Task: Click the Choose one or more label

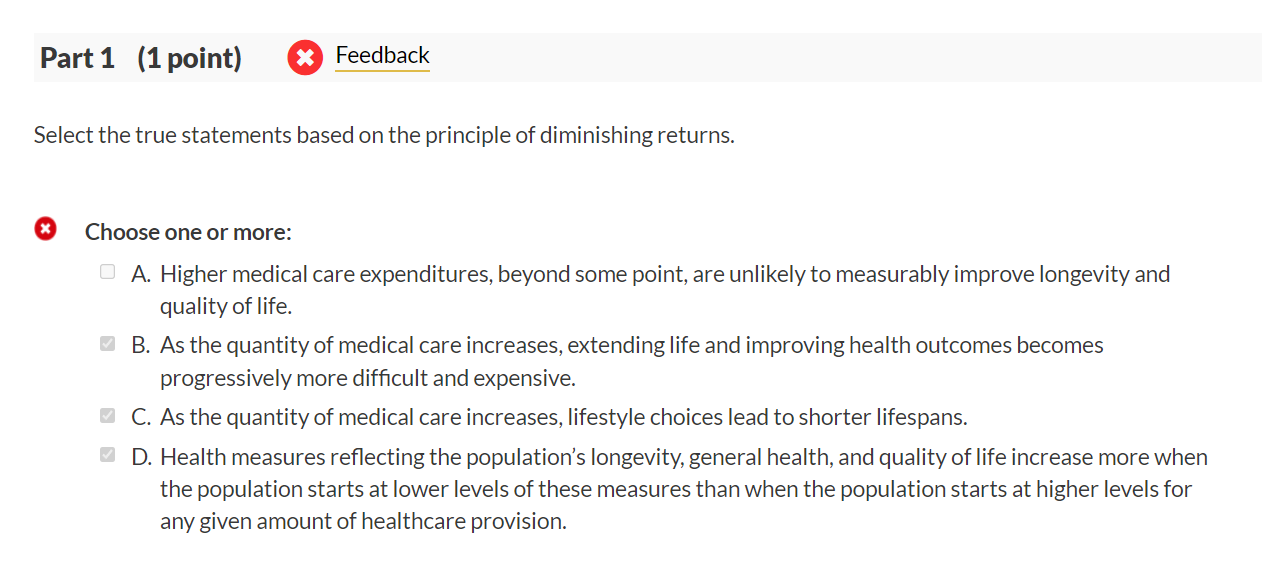Action: pyautogui.click(x=186, y=231)
